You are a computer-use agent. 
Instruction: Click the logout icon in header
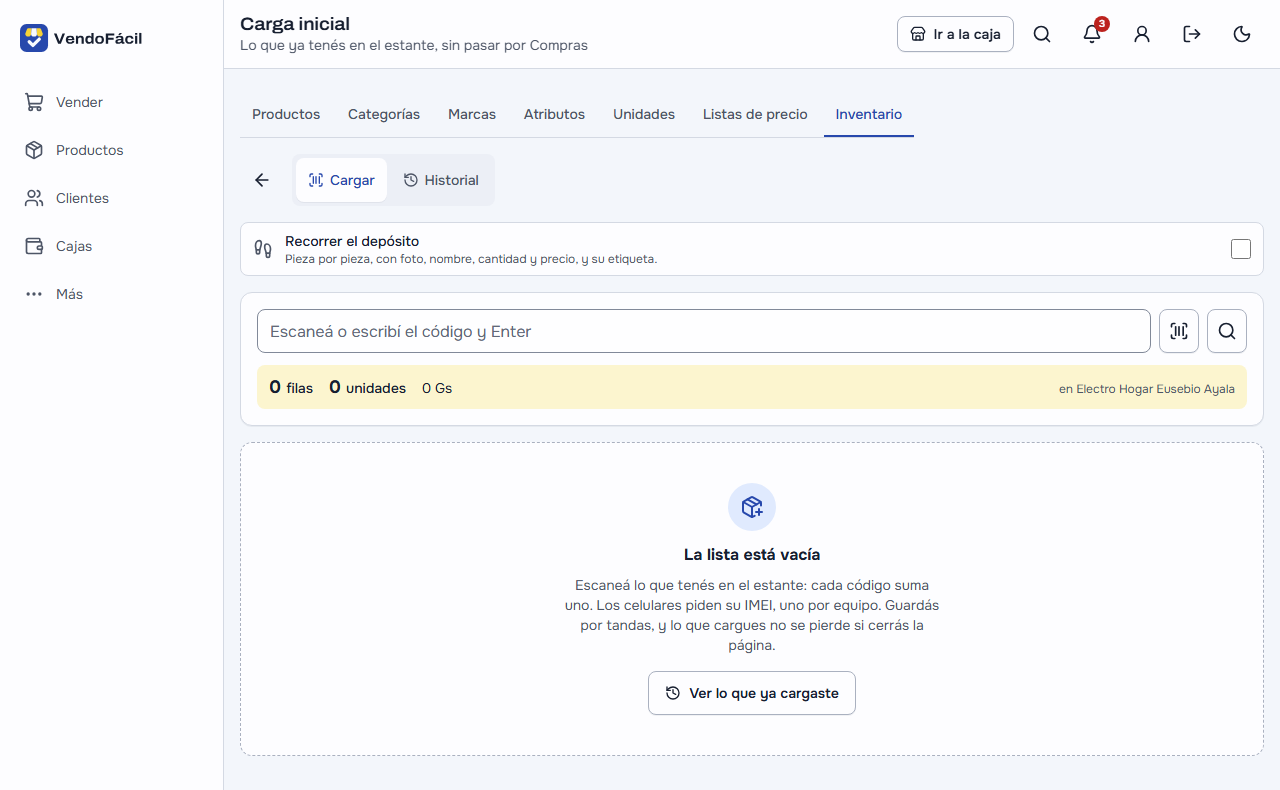[1192, 34]
